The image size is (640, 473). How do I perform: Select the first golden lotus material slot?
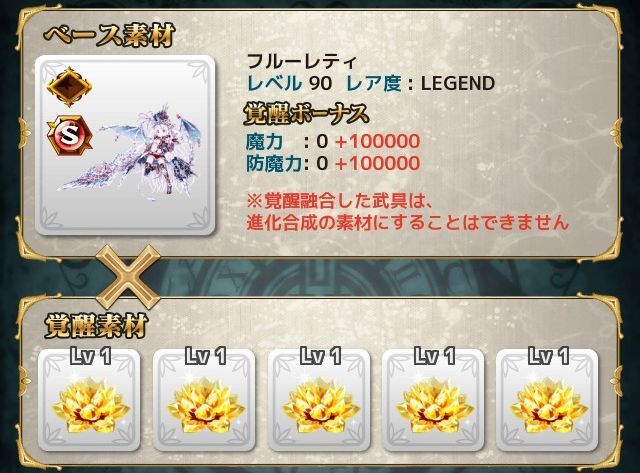89,400
